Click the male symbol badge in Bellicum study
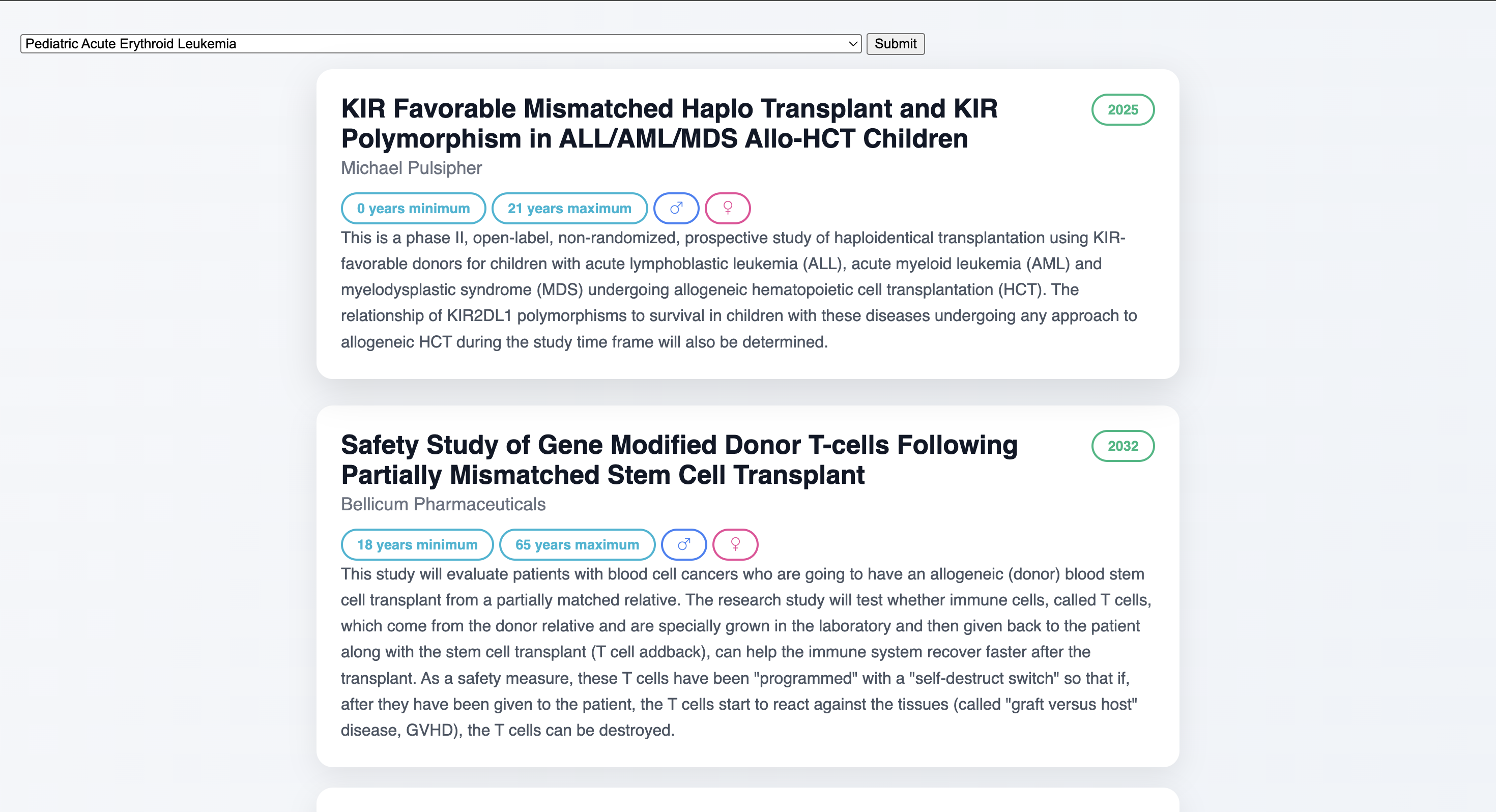The image size is (1496, 812). (x=684, y=544)
